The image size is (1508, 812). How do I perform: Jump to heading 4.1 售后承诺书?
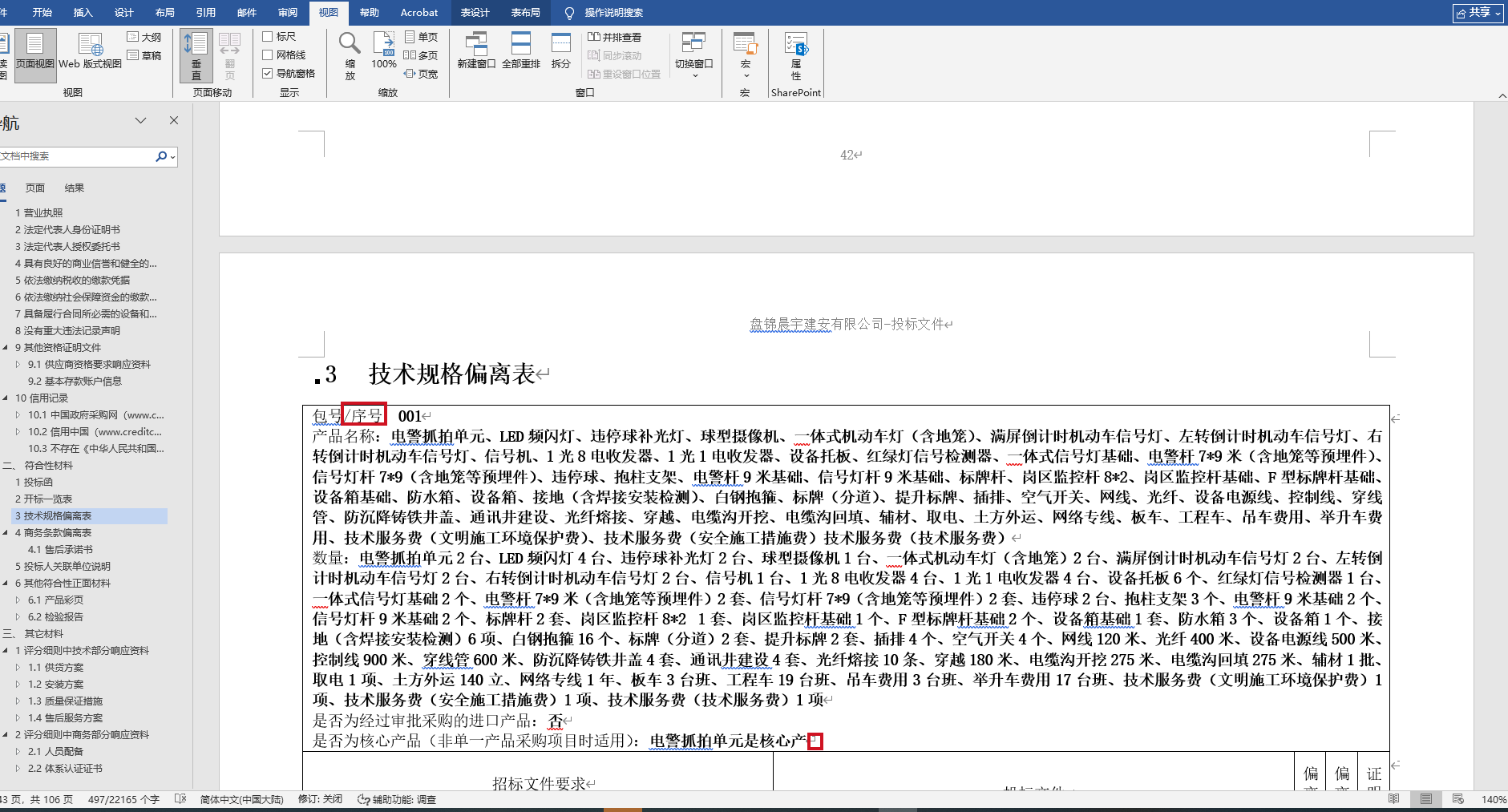pyautogui.click(x=60, y=550)
